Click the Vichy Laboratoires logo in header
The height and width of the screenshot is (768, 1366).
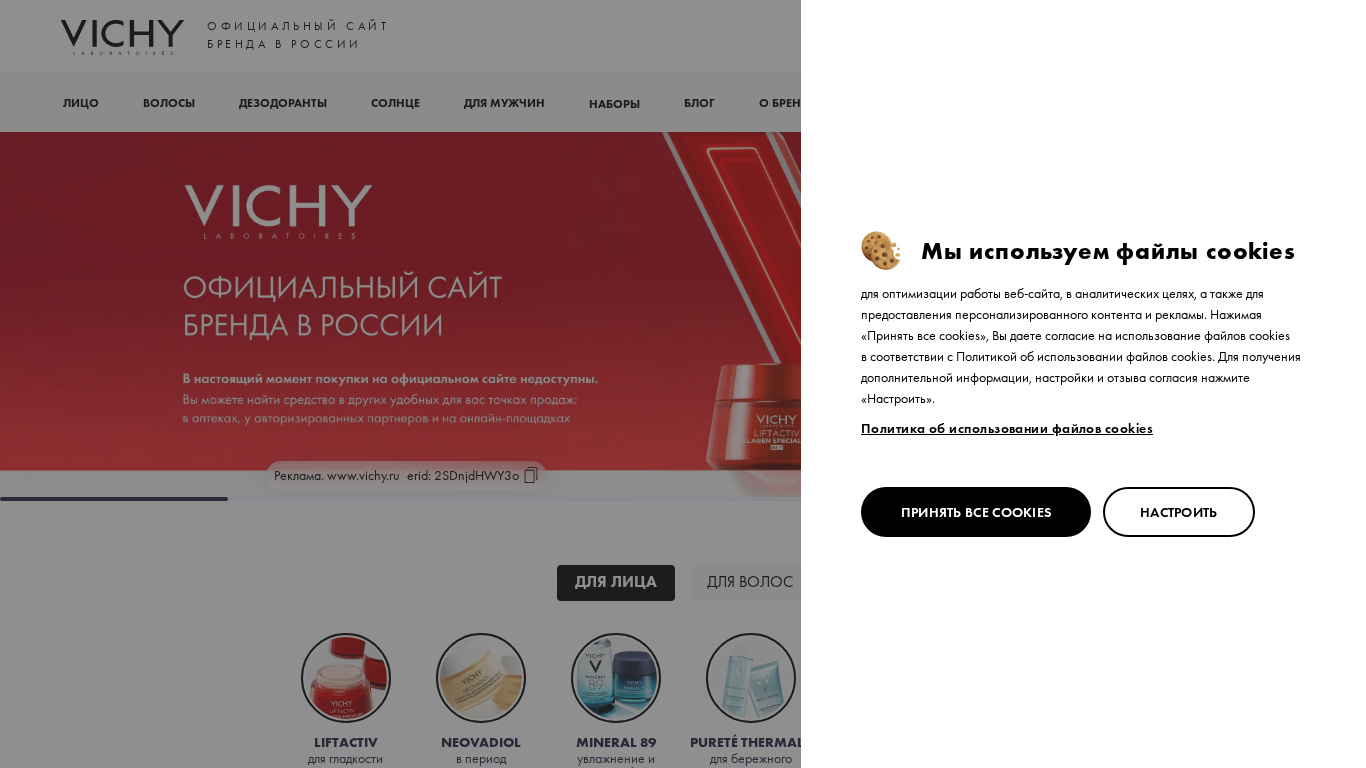coord(122,37)
